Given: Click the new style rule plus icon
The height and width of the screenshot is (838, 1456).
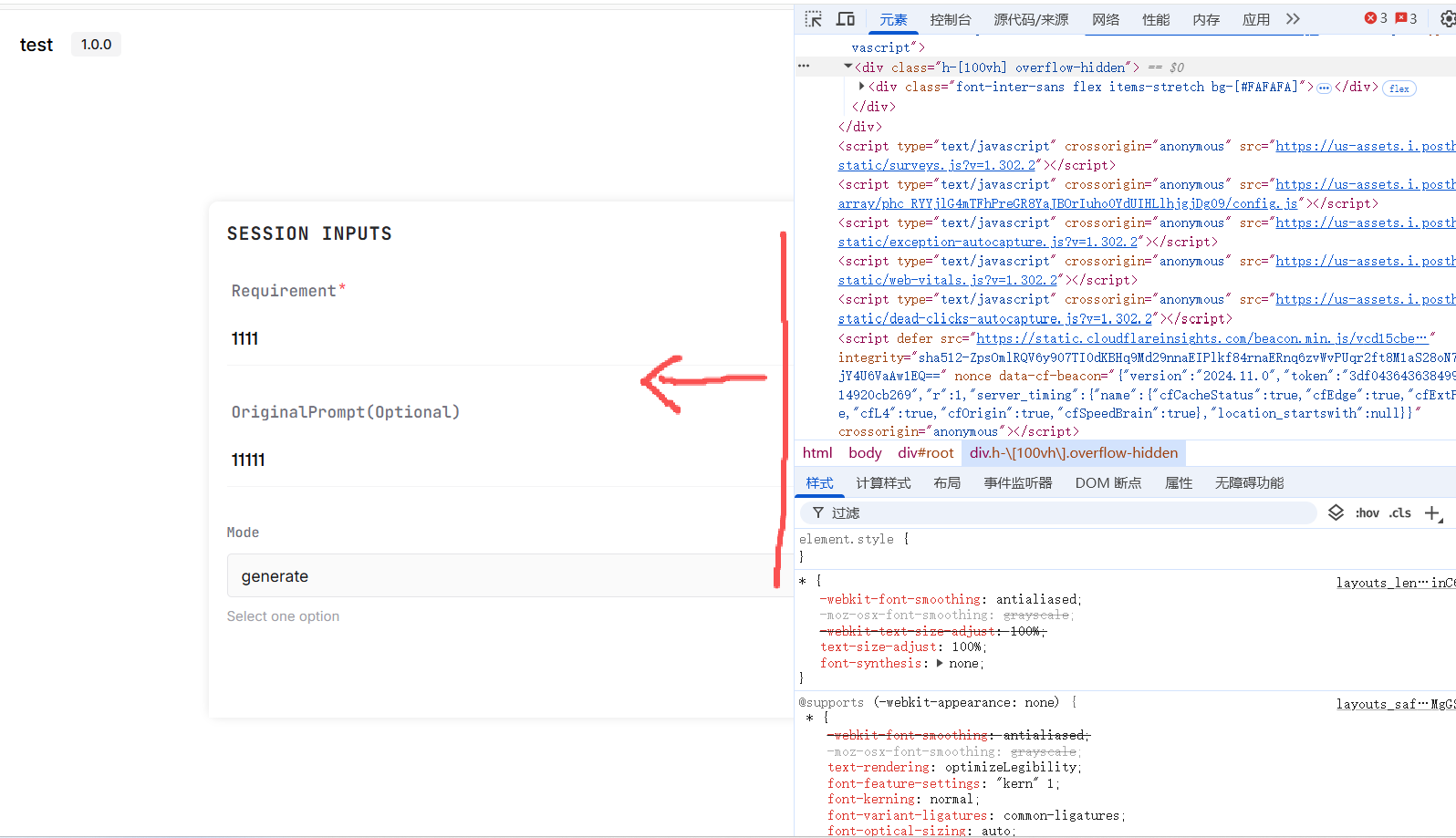Looking at the screenshot, I should [x=1432, y=513].
